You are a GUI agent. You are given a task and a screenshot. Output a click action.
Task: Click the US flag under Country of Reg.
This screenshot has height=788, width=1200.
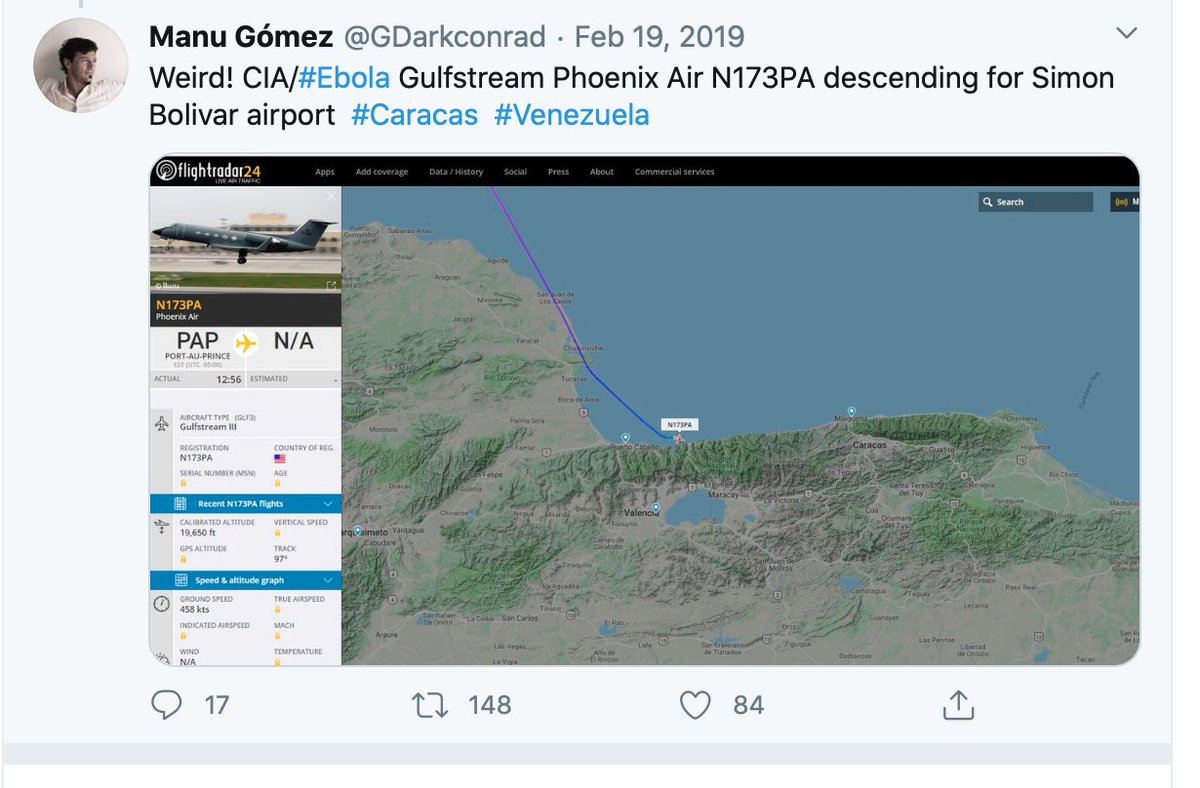[x=279, y=458]
